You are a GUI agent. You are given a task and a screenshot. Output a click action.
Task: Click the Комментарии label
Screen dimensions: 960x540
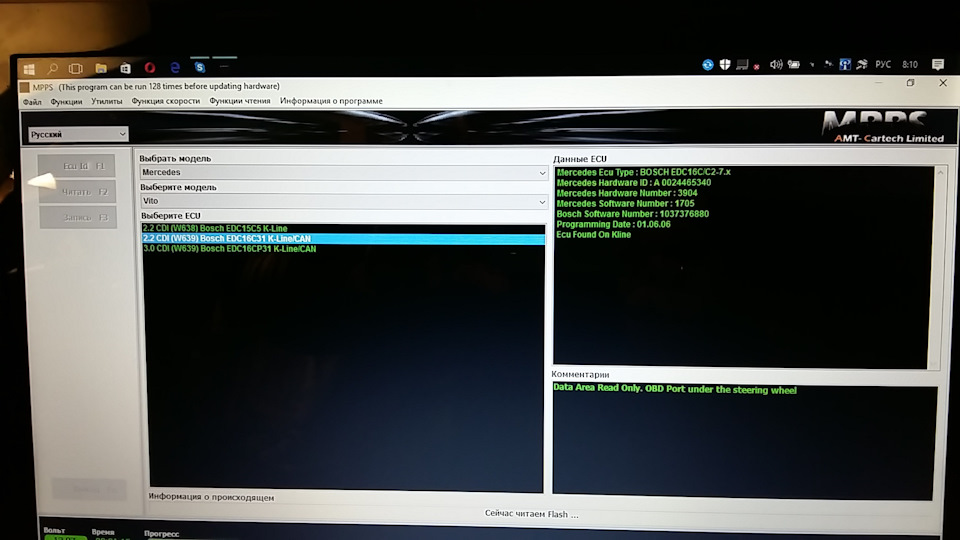click(580, 374)
